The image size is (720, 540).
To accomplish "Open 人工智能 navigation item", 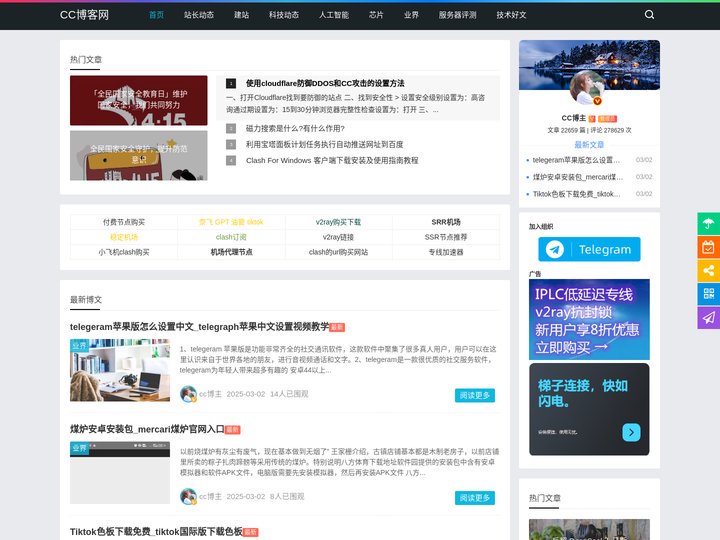I will pos(334,15).
